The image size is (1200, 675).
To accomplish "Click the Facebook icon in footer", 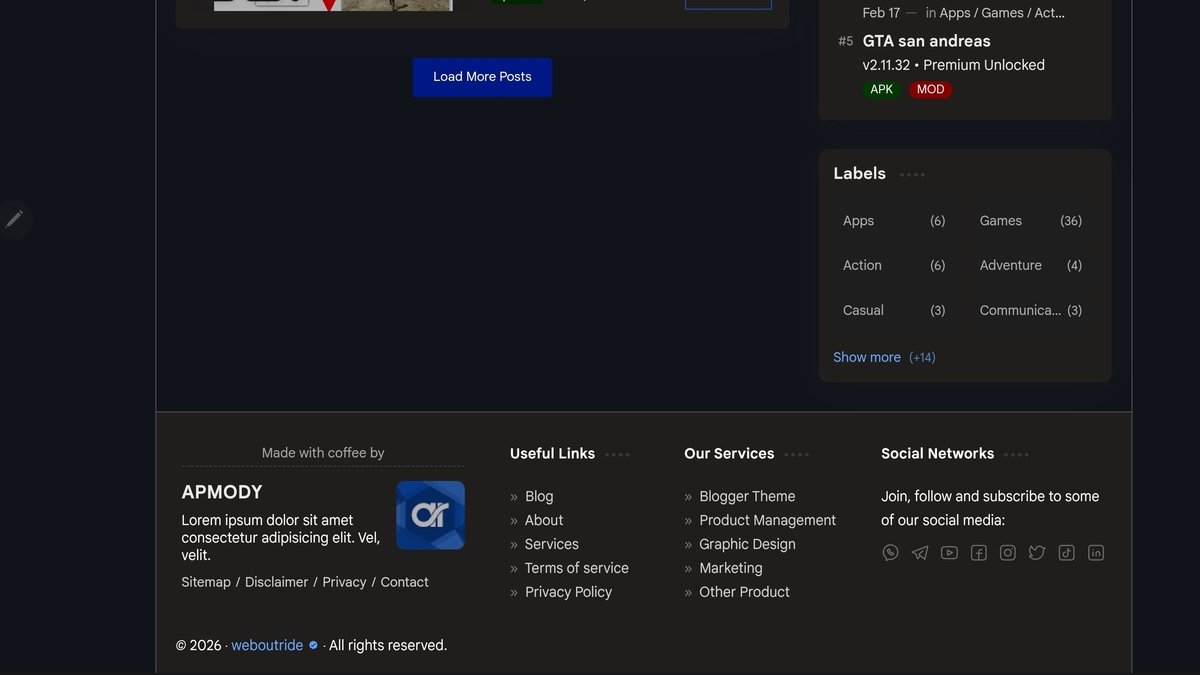I will [978, 553].
